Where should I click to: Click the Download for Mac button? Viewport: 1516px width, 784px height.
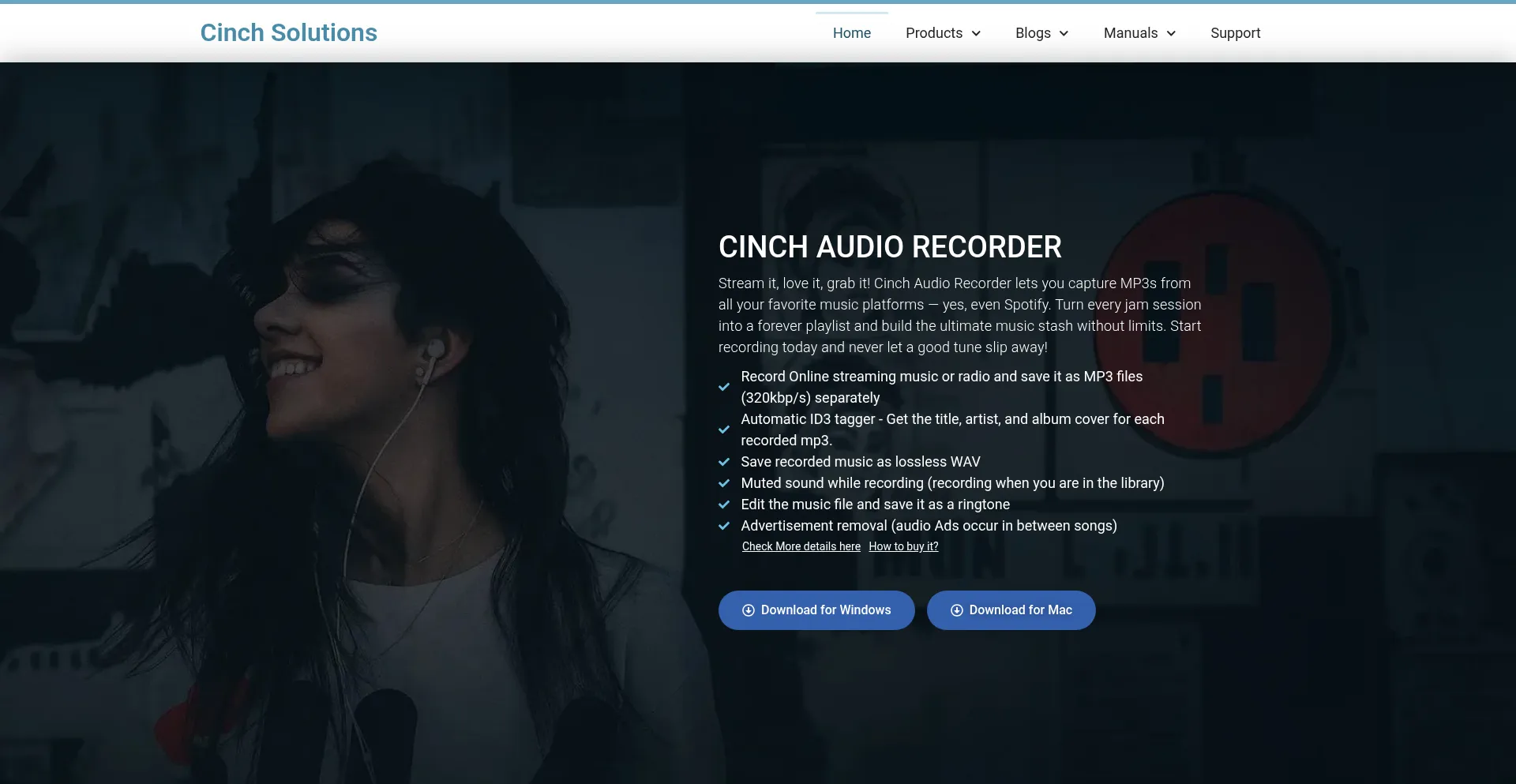point(1011,610)
